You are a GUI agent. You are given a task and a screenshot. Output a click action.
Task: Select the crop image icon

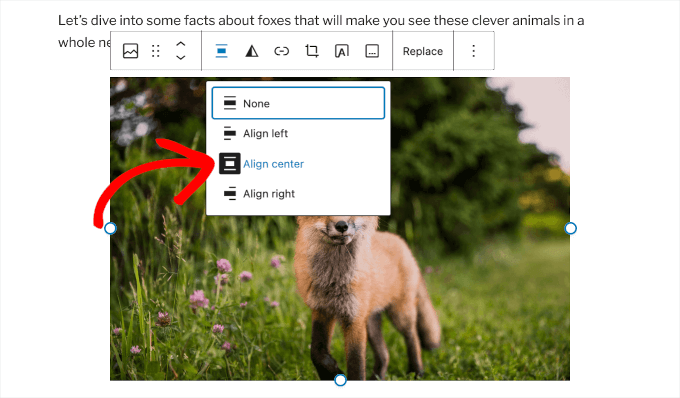pos(312,51)
